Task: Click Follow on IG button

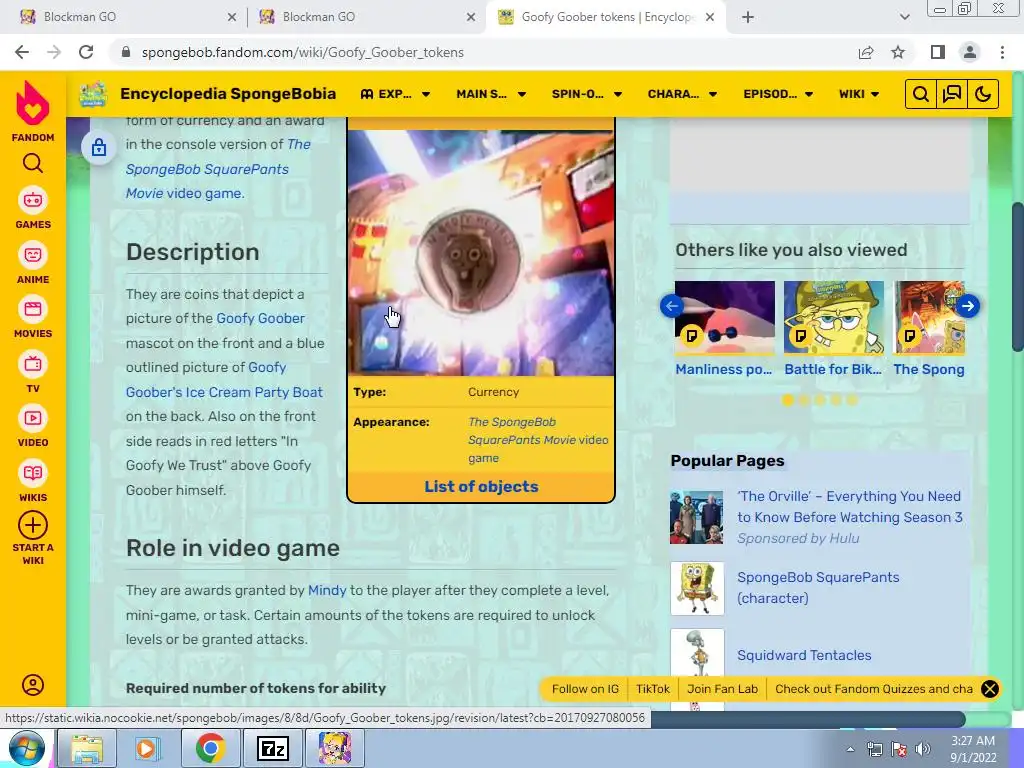Action: (x=585, y=689)
